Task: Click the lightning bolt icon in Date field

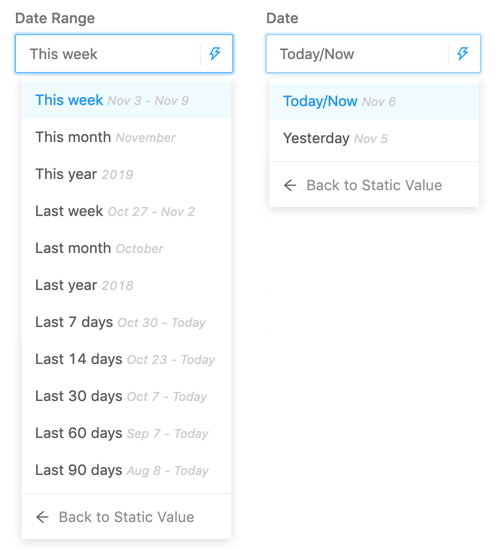Action: [x=463, y=54]
